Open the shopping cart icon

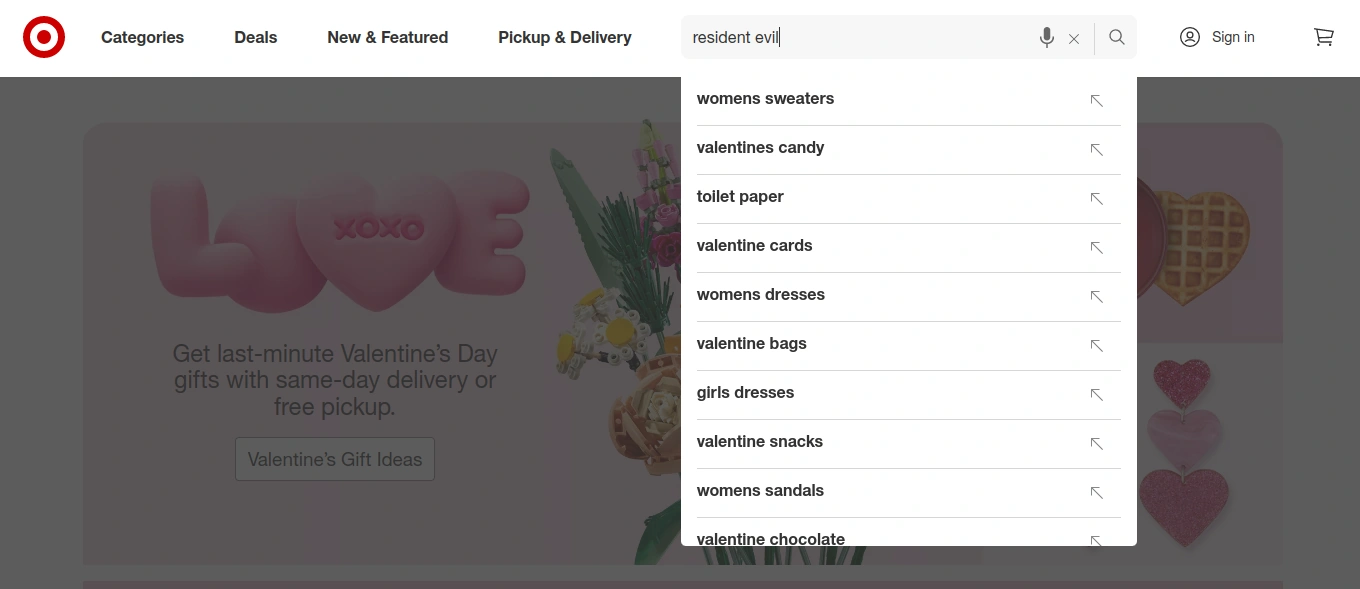click(x=1324, y=37)
